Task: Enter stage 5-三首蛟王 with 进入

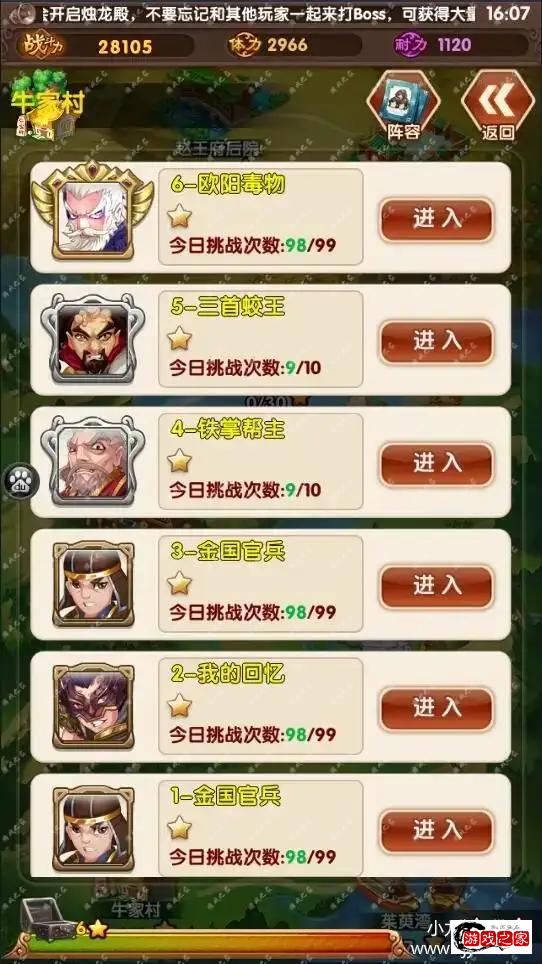Action: tap(436, 341)
